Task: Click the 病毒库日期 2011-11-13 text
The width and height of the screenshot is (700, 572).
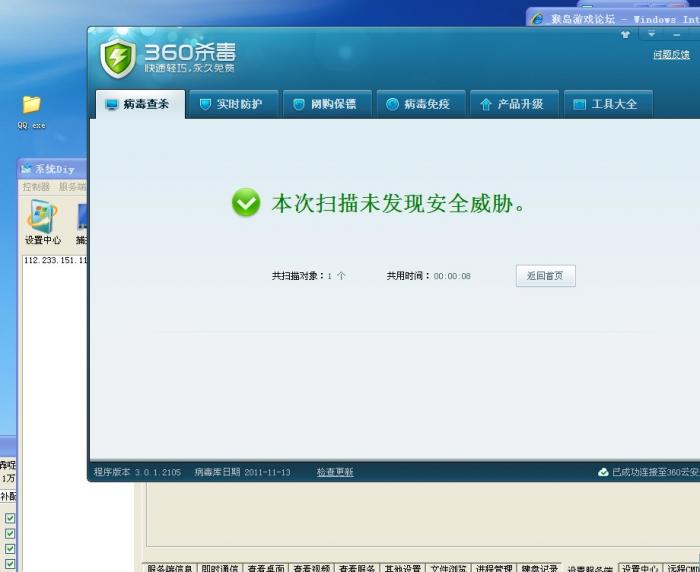Action: point(242,472)
